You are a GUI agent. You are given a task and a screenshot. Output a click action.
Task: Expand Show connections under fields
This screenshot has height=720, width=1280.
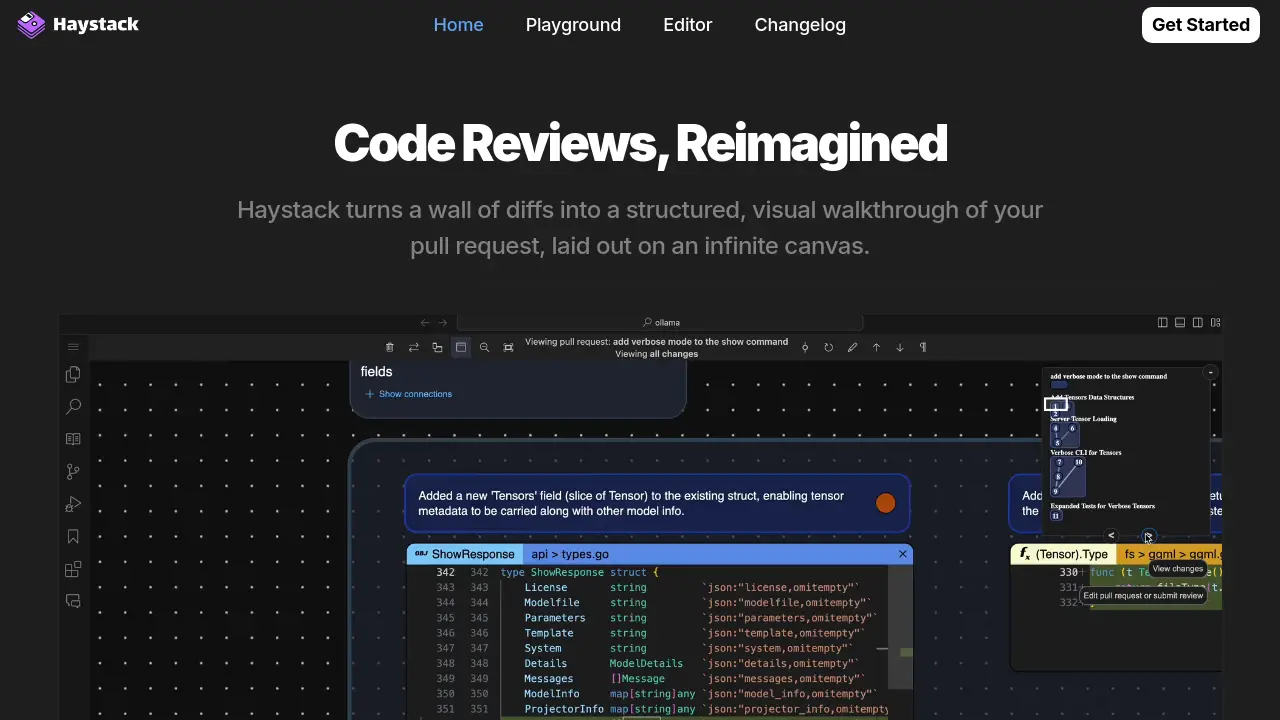(409, 394)
